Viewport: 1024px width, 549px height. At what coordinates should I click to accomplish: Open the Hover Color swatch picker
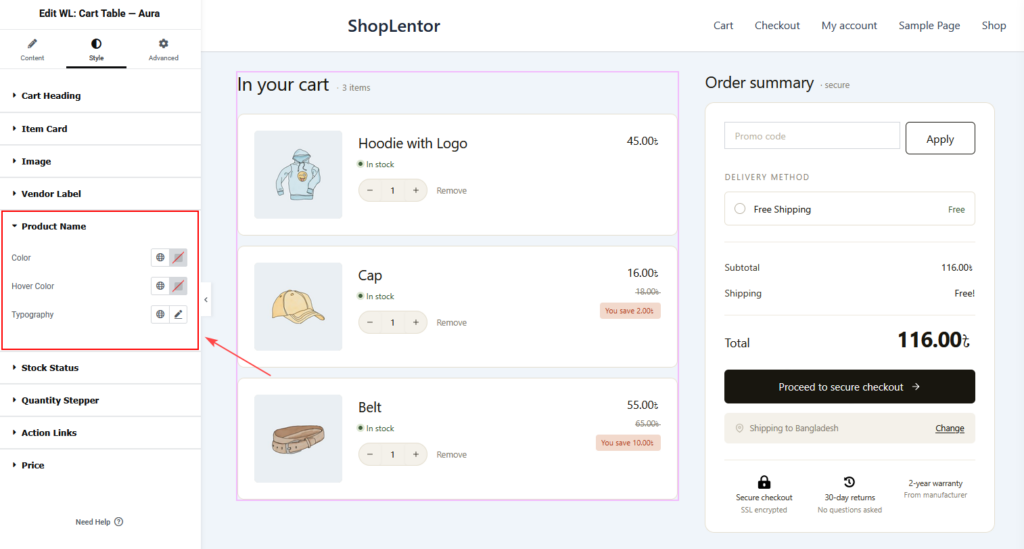pyautogui.click(x=178, y=286)
